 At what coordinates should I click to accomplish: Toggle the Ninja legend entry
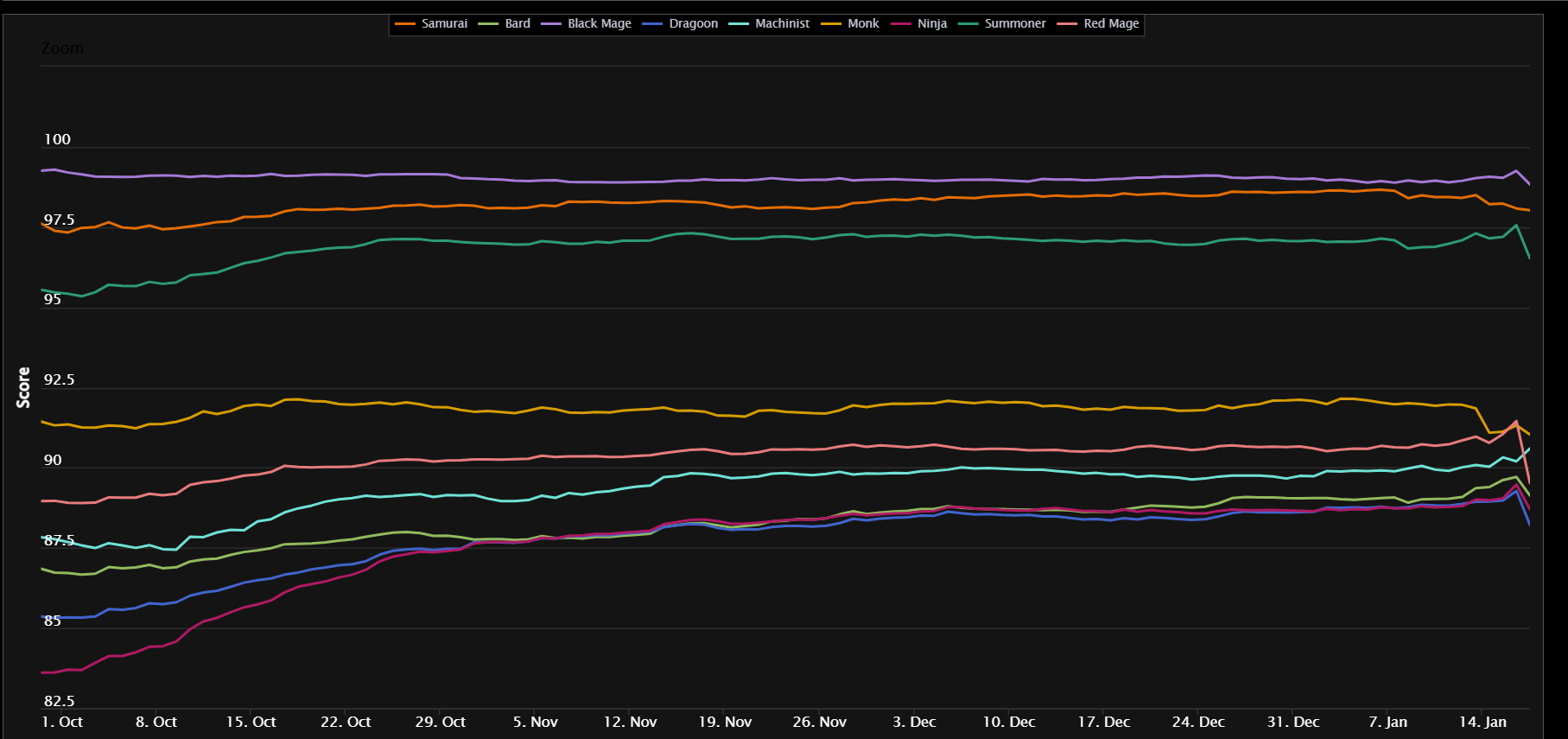pyautogui.click(x=918, y=23)
